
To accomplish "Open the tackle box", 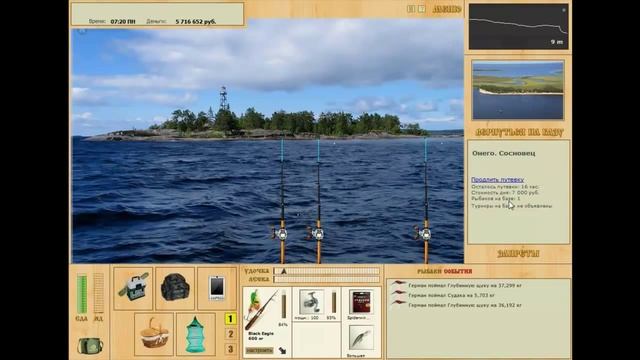I will [x=133, y=288].
